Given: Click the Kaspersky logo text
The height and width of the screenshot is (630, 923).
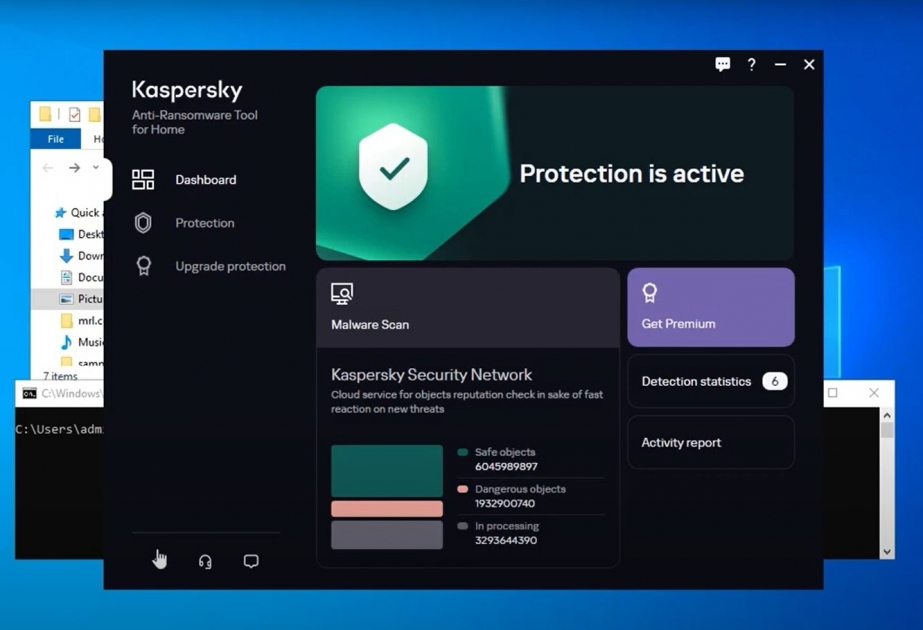Looking at the screenshot, I should pyautogui.click(x=187, y=90).
